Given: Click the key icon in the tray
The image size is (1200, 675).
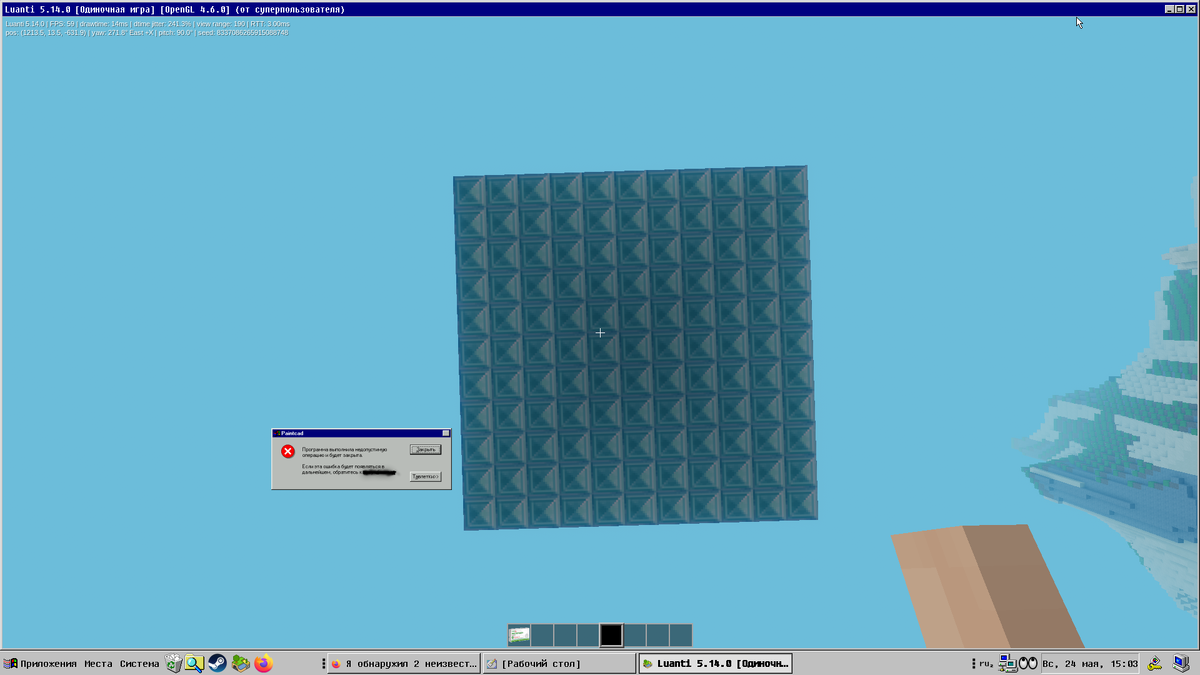Looking at the screenshot, I should click(x=1154, y=663).
